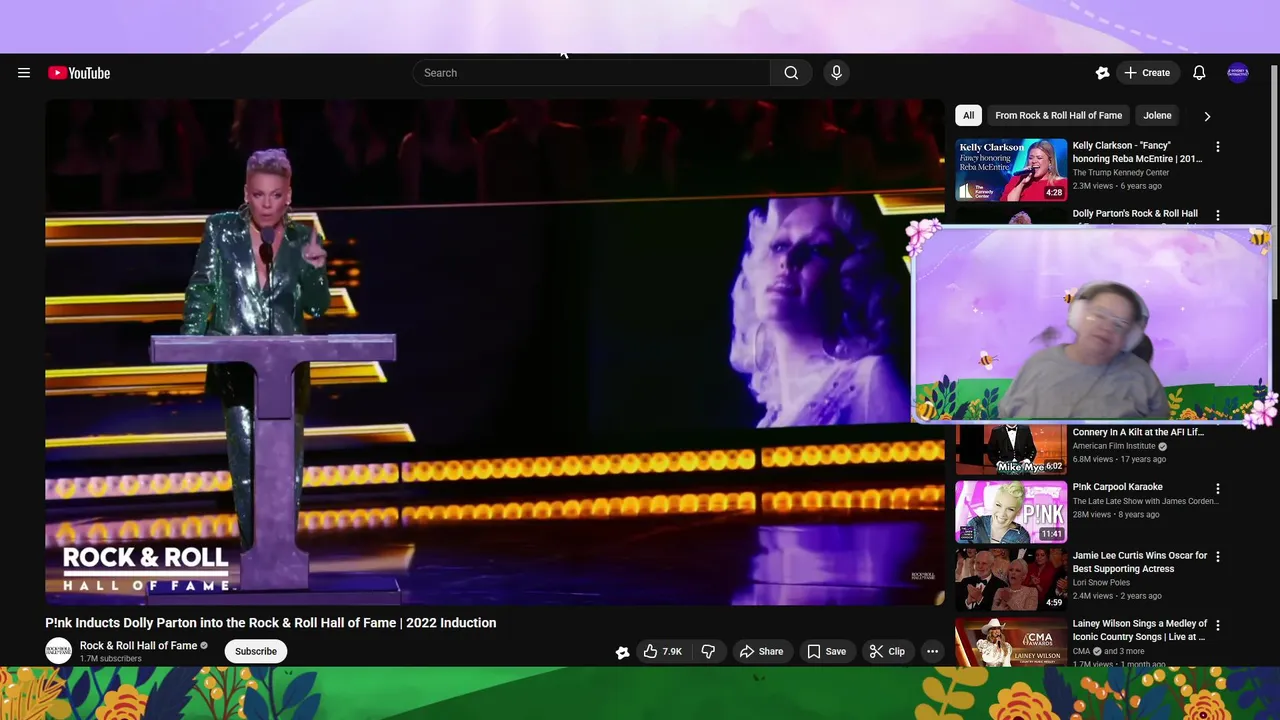Click 'The Trump Kennedy Center' channel name
This screenshot has height=720, width=1280.
[x=1121, y=173]
